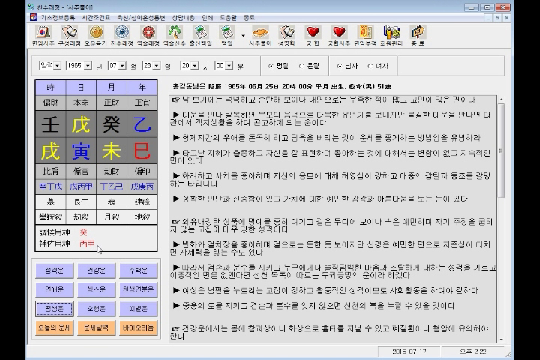Click the red 巳 character cell

[x=142, y=151]
